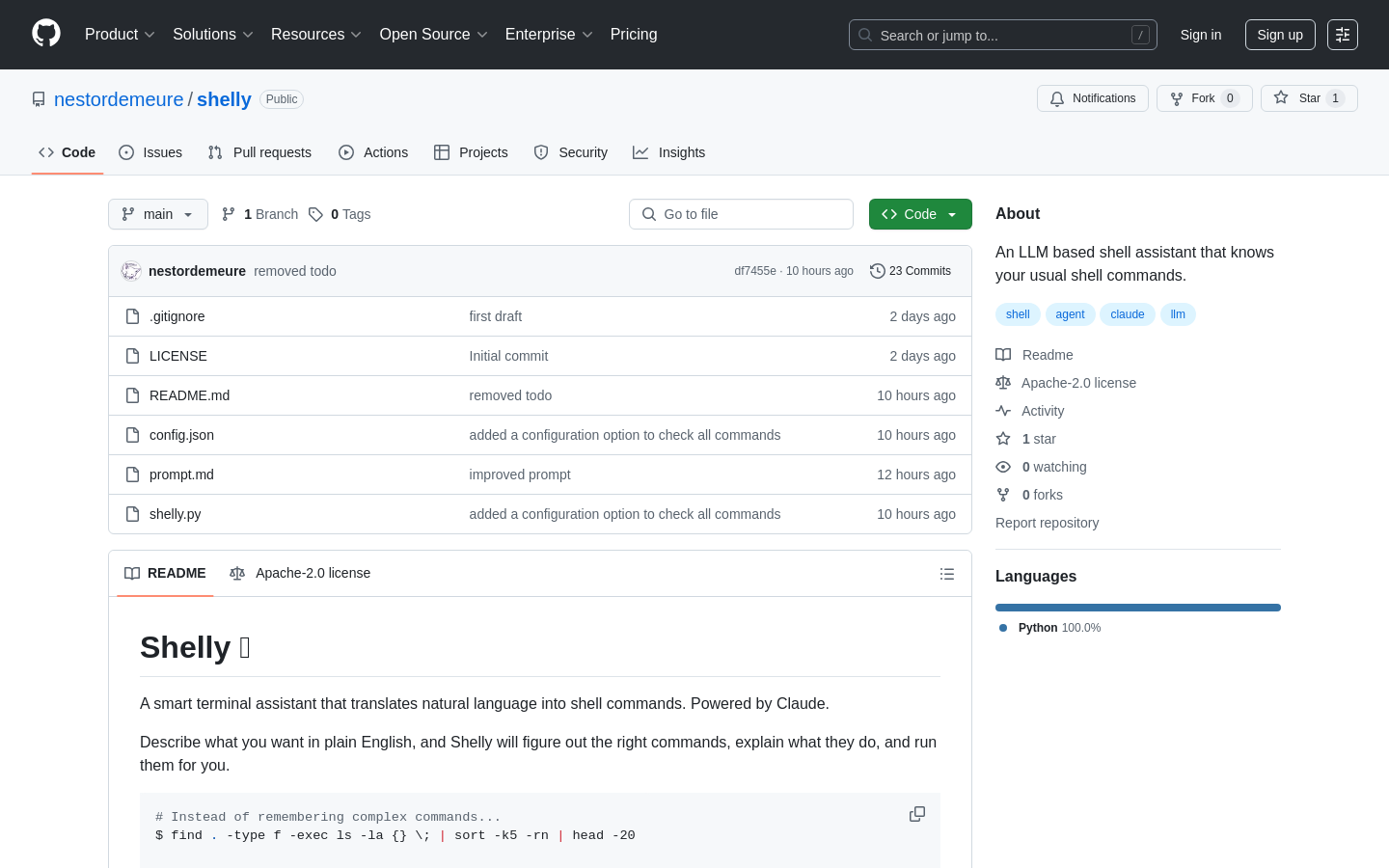Viewport: 1389px width, 868px height.
Task: Open the command palette icon top right
Action: tap(1343, 35)
